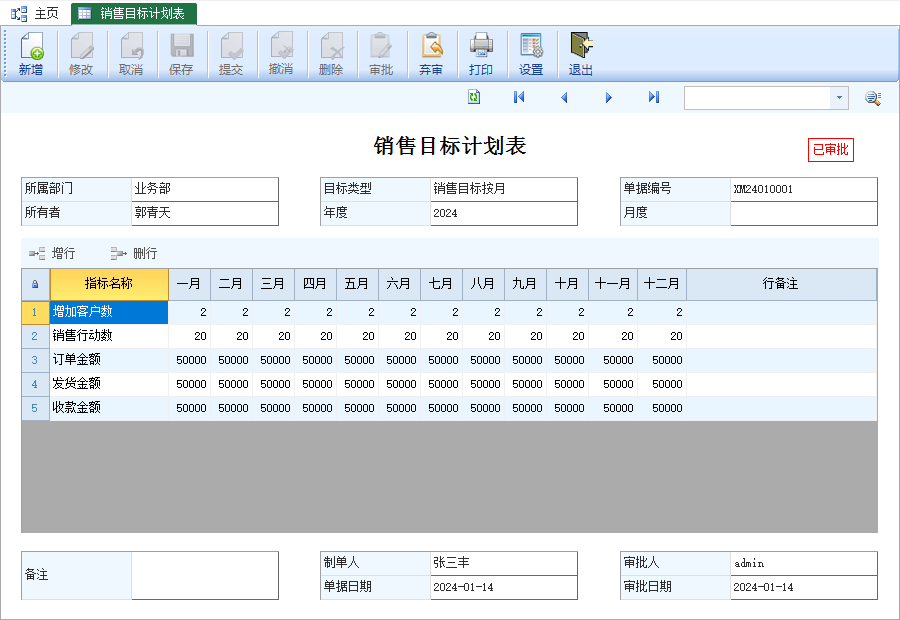The width and height of the screenshot is (900, 620).
Task: Select the 增加客户数 row cell
Action: (x=109, y=312)
